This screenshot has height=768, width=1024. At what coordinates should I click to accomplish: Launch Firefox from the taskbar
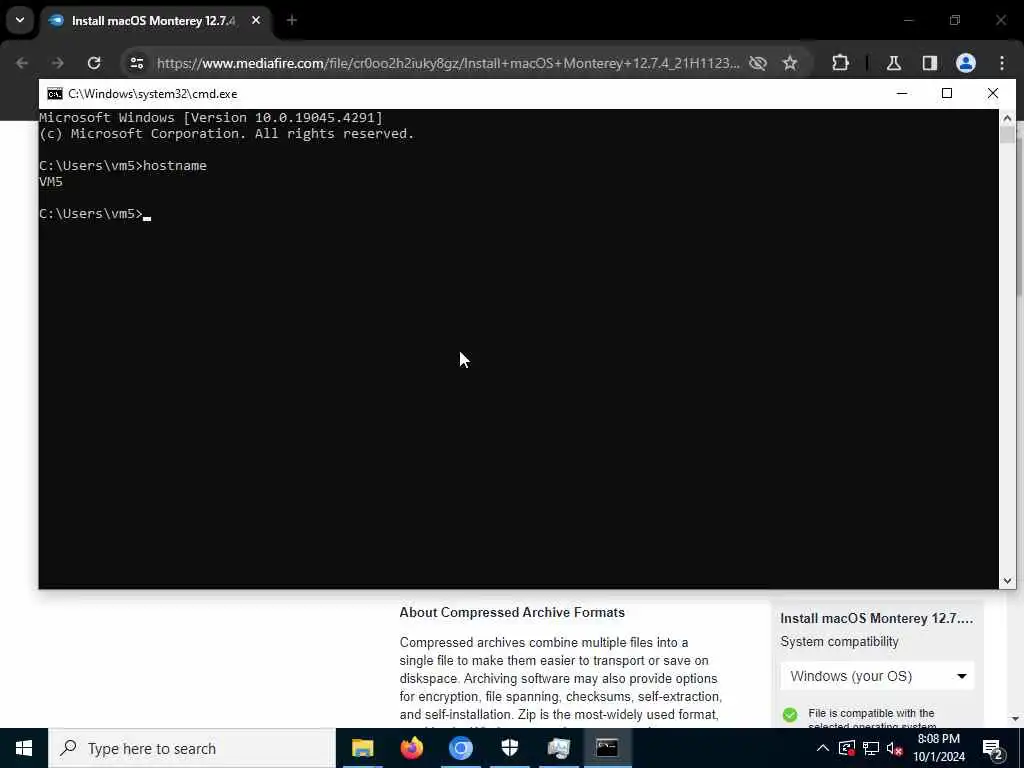click(411, 748)
